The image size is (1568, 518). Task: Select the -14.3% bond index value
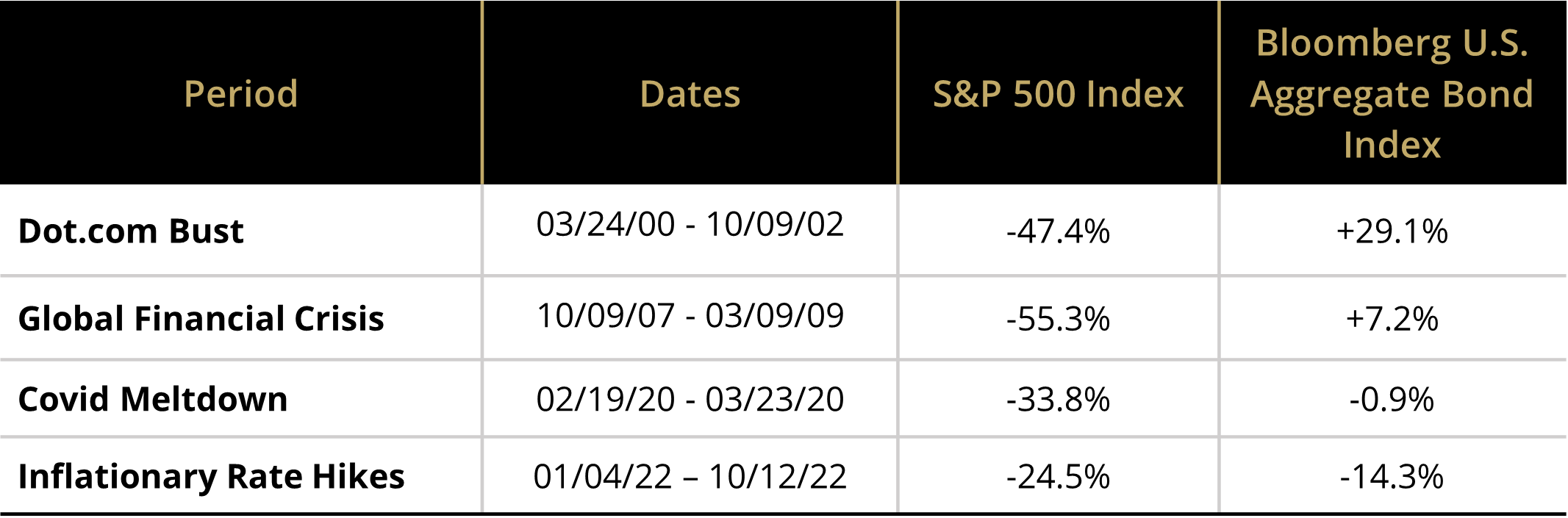click(x=1392, y=477)
